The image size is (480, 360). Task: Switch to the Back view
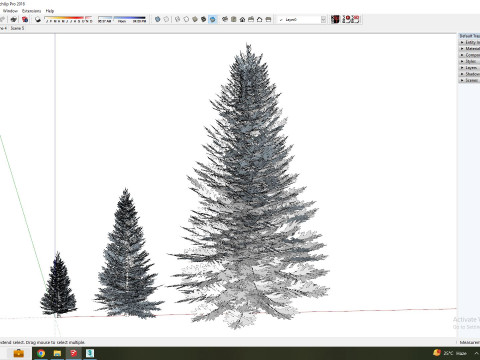[260, 20]
